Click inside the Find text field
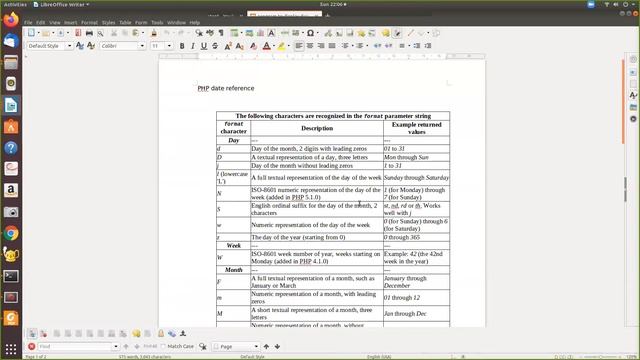 pyautogui.click(x=75, y=347)
